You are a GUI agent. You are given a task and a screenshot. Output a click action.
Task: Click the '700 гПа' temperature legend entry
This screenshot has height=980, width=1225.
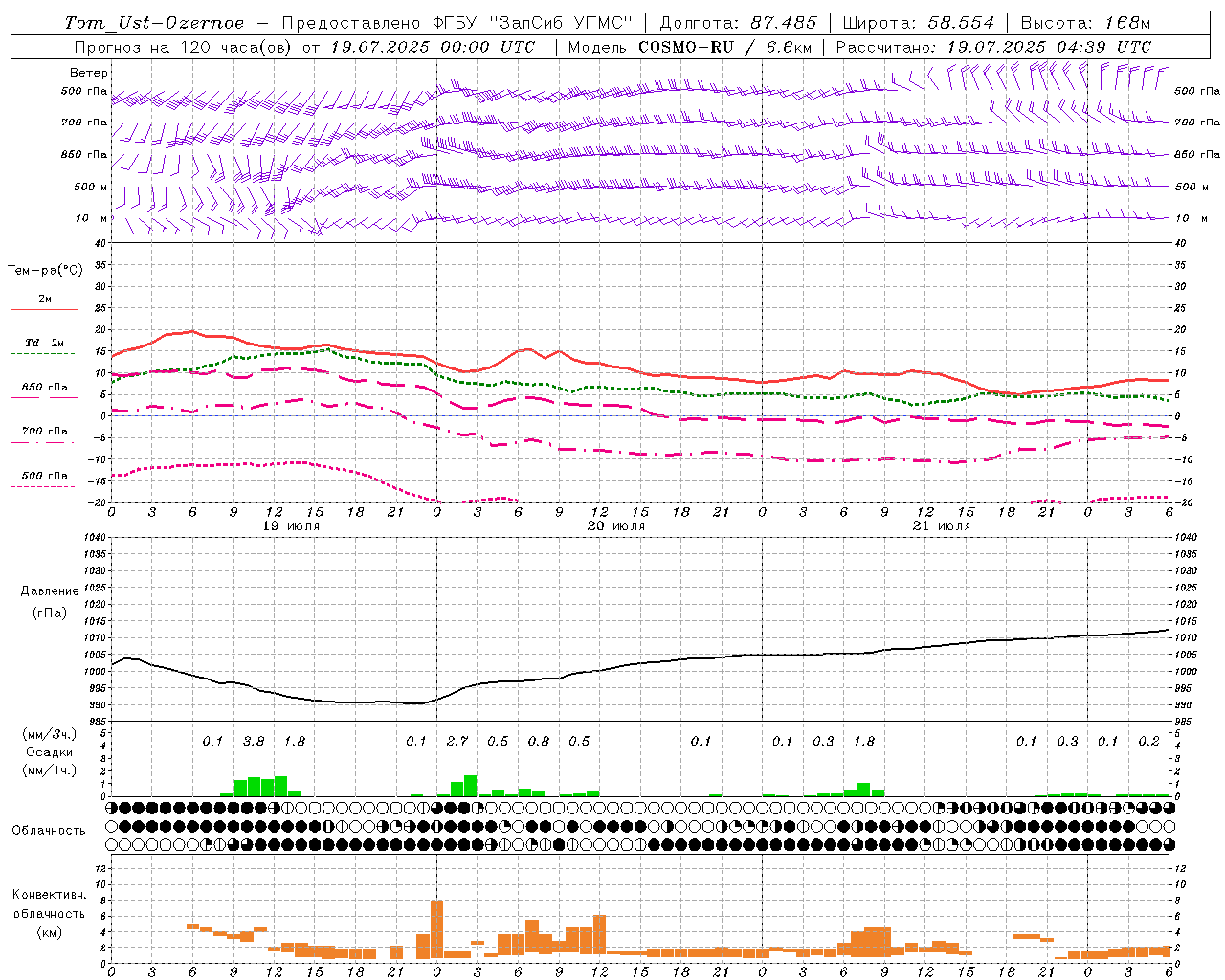(x=45, y=432)
